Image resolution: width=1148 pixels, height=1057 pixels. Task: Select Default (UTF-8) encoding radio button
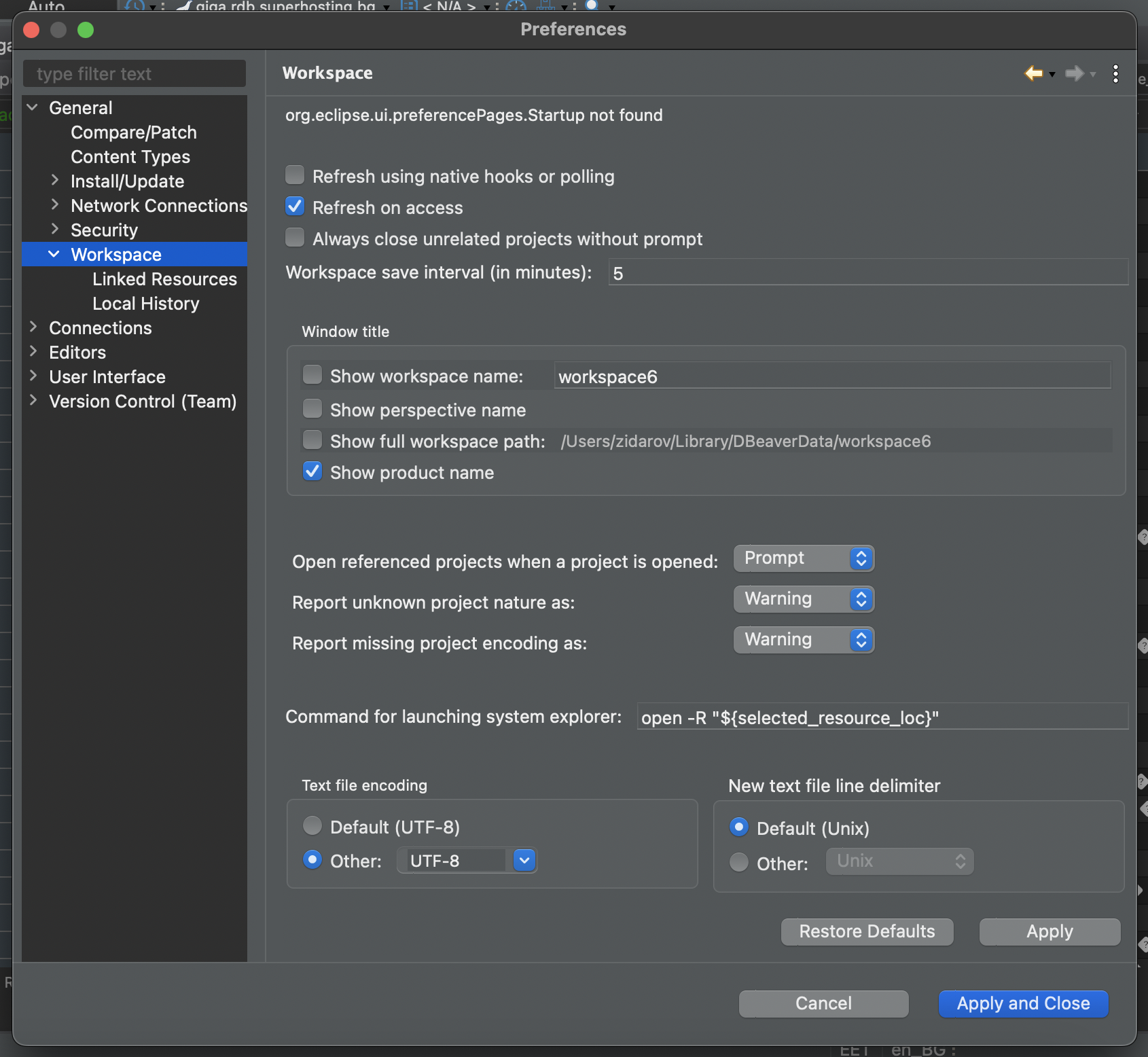[x=312, y=826]
